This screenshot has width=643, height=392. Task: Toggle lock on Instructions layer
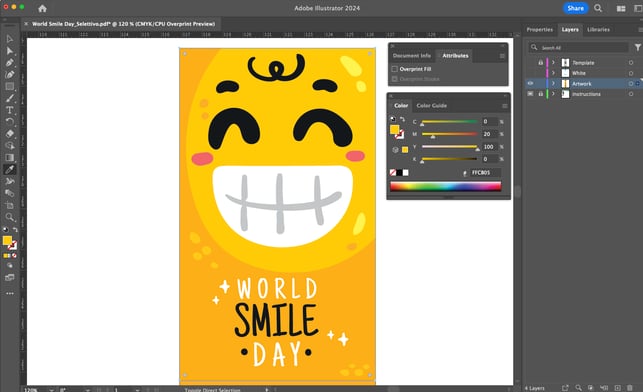tap(540, 94)
